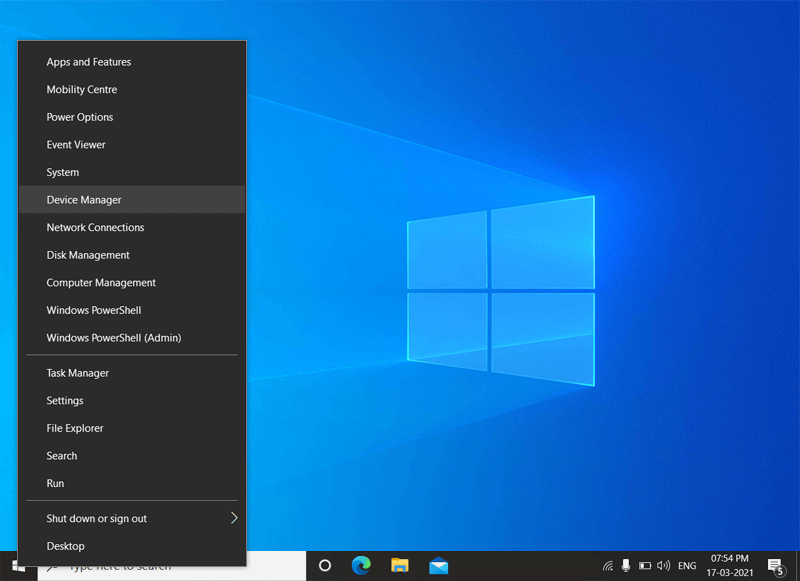Click the Cortana circle icon
The image size is (800, 581).
tap(324, 565)
